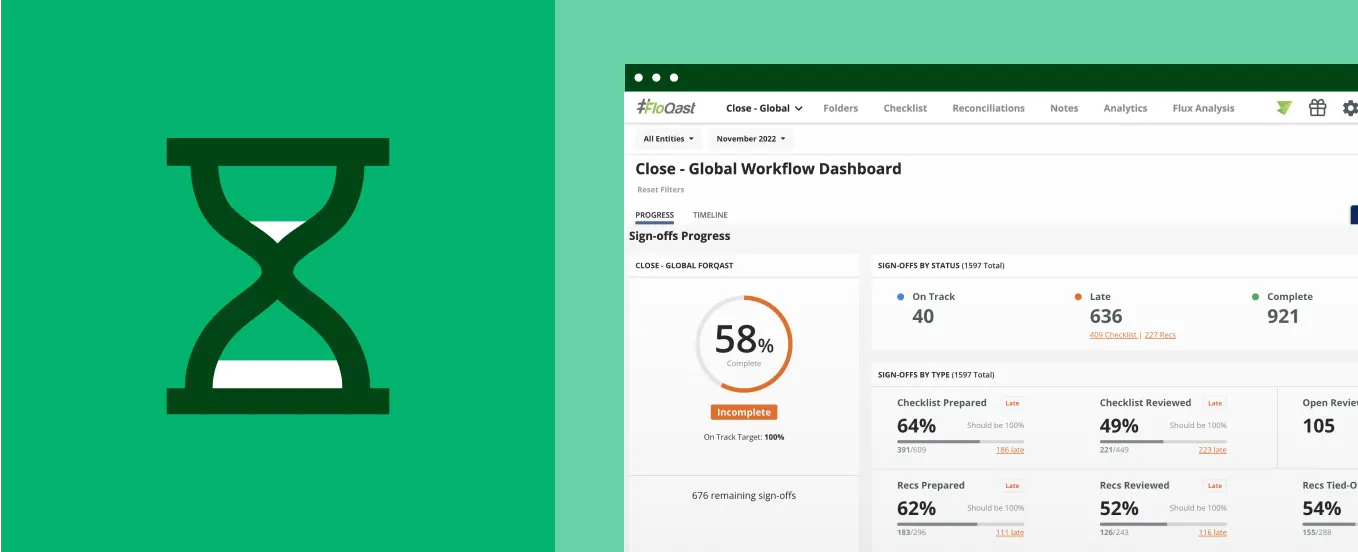Expand the All Entities dropdown
The height and width of the screenshot is (552, 1358).
pyautogui.click(x=669, y=139)
